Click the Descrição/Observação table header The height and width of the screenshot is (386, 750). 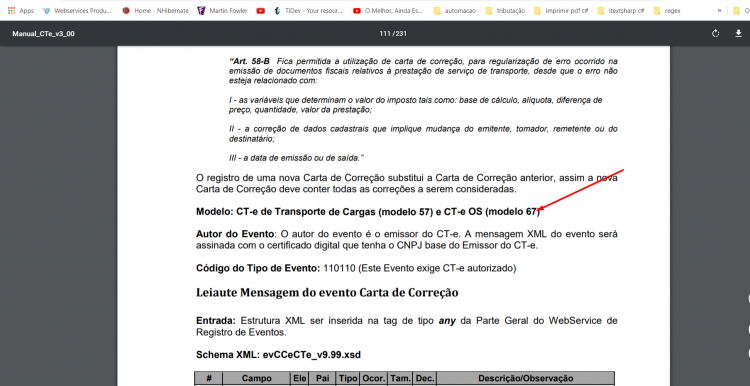[x=525, y=378]
